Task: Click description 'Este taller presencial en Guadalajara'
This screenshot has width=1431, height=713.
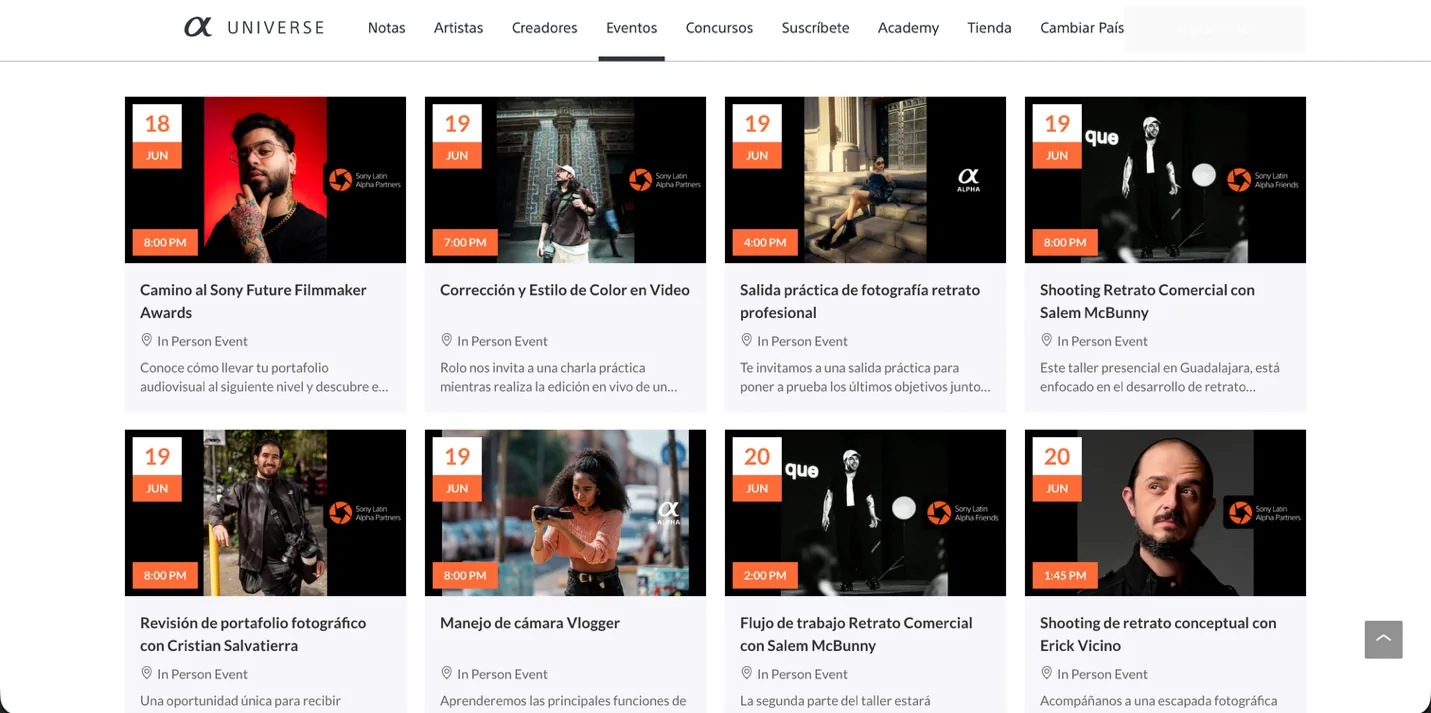Action: pyautogui.click(x=1160, y=377)
